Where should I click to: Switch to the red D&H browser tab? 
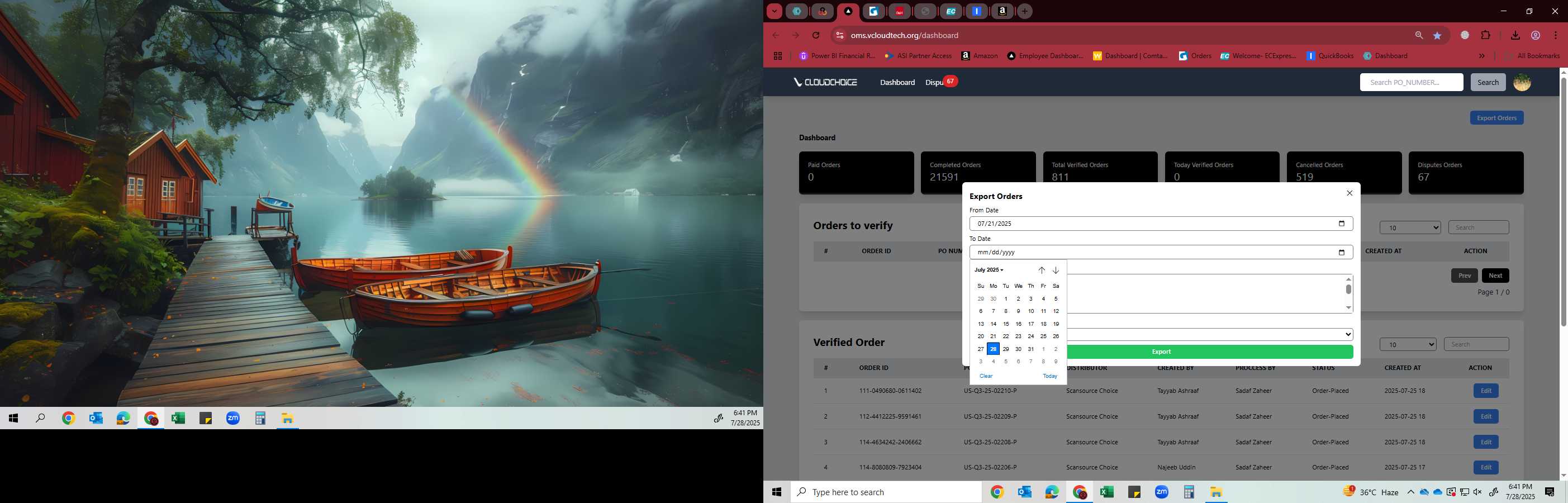coord(899,11)
